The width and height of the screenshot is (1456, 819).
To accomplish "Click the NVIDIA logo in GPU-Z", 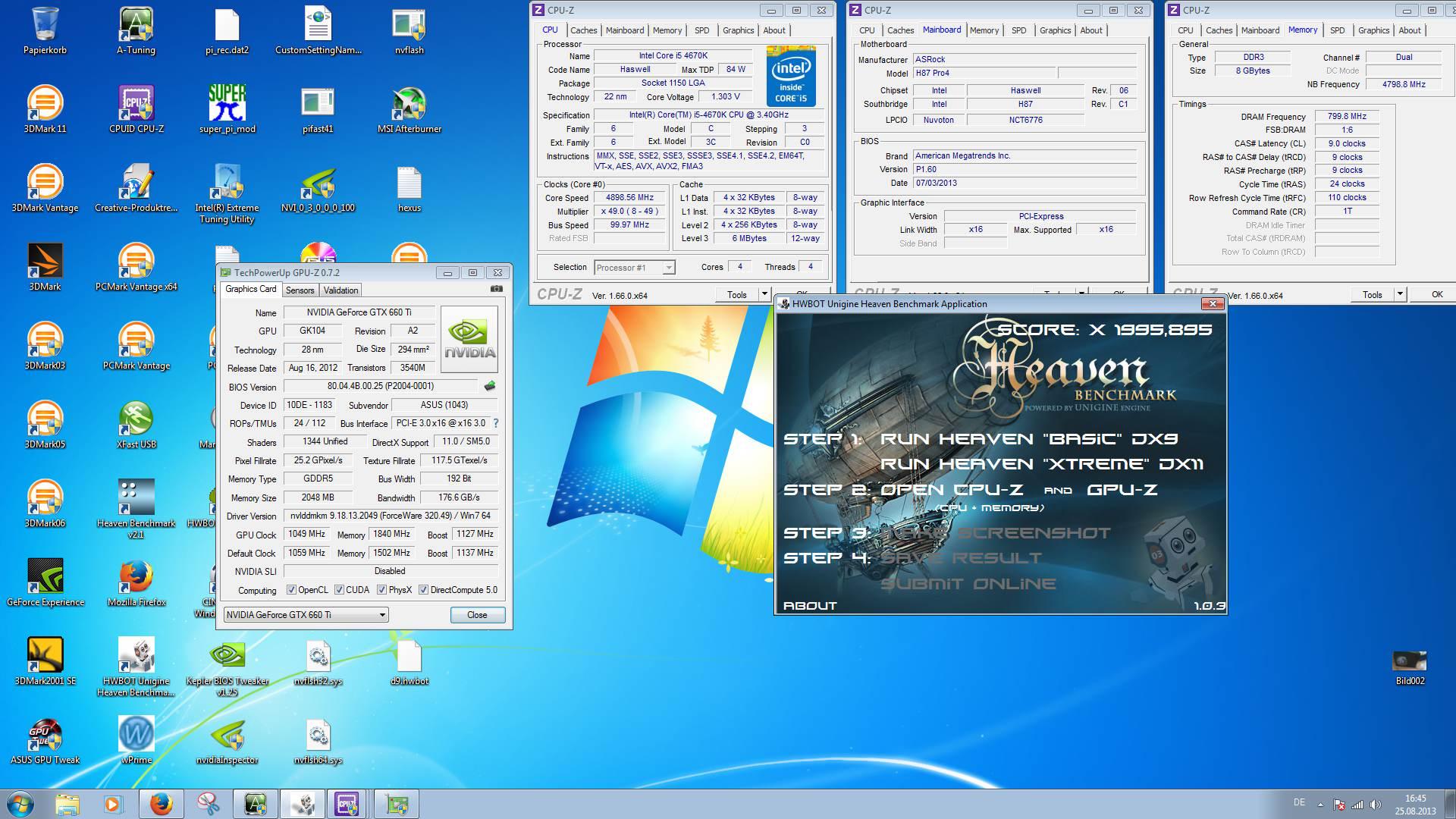I will (x=469, y=339).
